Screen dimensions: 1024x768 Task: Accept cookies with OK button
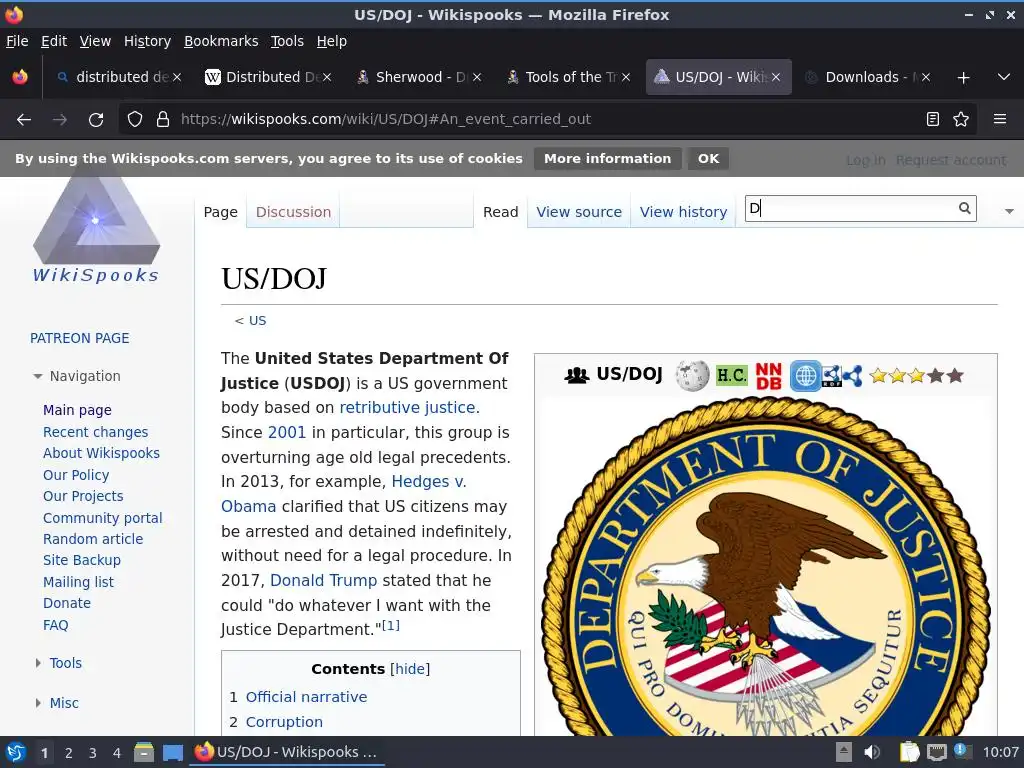[708, 159]
